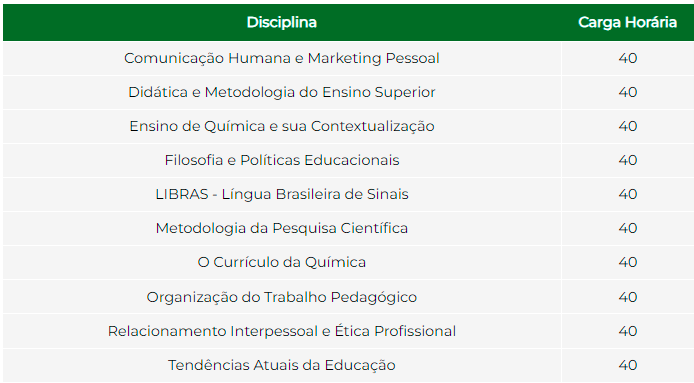Click the 40 hours value for Didática row
694x383 pixels.
coord(628,92)
